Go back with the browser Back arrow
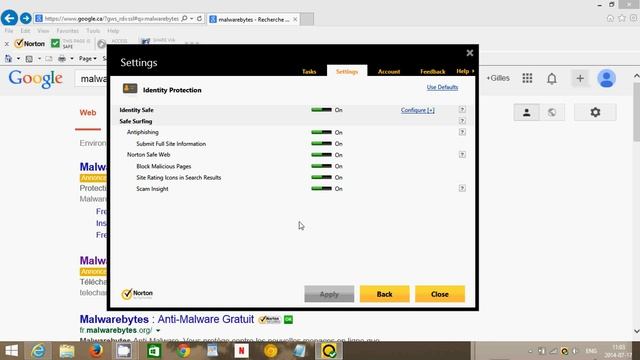Viewport: 640px width, 360px height. tap(9, 18)
